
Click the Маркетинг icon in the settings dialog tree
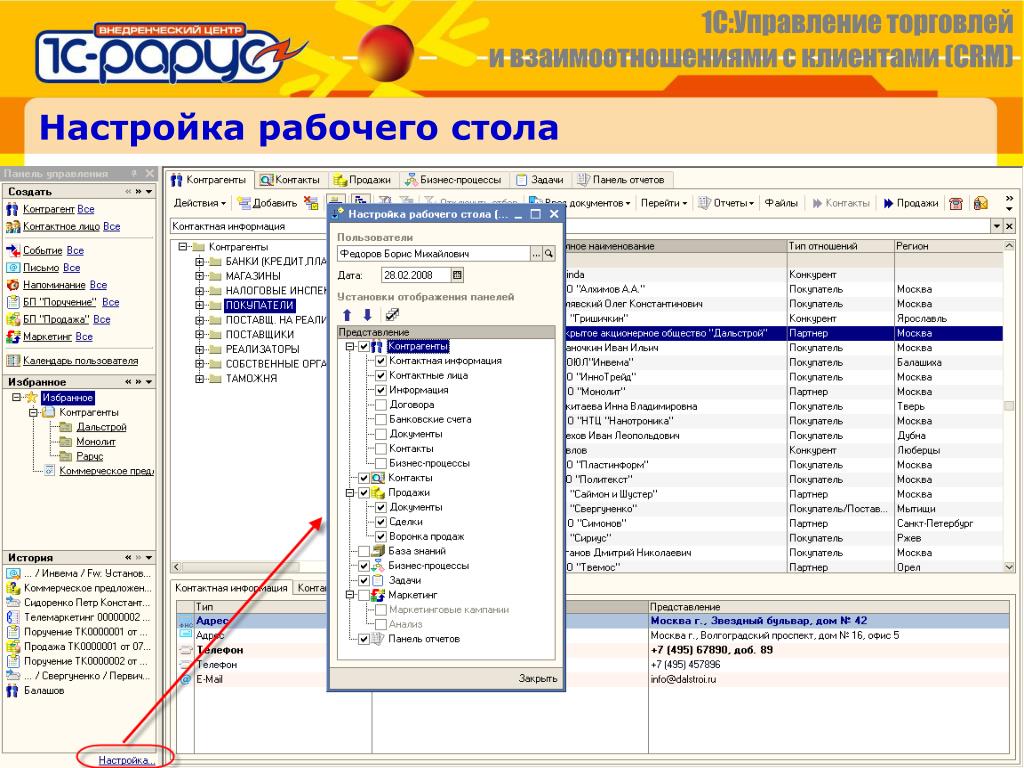click(x=378, y=595)
